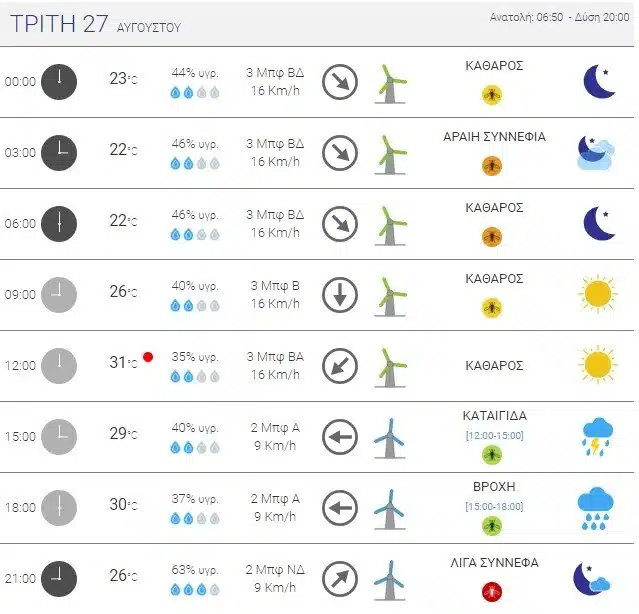Image resolution: width=639 pixels, height=614 pixels.
Task: Click the orange mosquito icon at 06:00
Action: [x=492, y=237]
